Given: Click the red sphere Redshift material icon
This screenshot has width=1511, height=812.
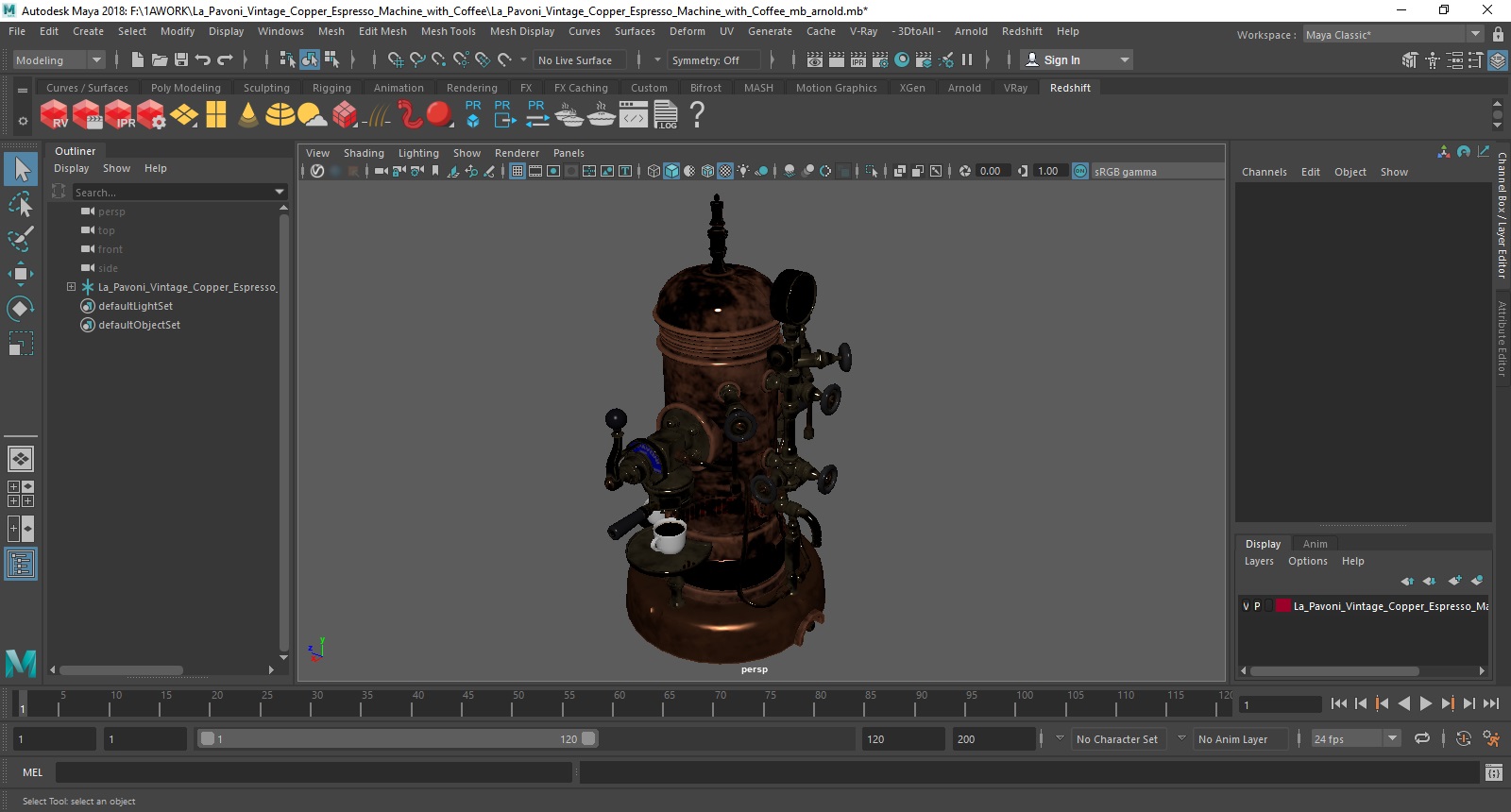Looking at the screenshot, I should point(440,114).
